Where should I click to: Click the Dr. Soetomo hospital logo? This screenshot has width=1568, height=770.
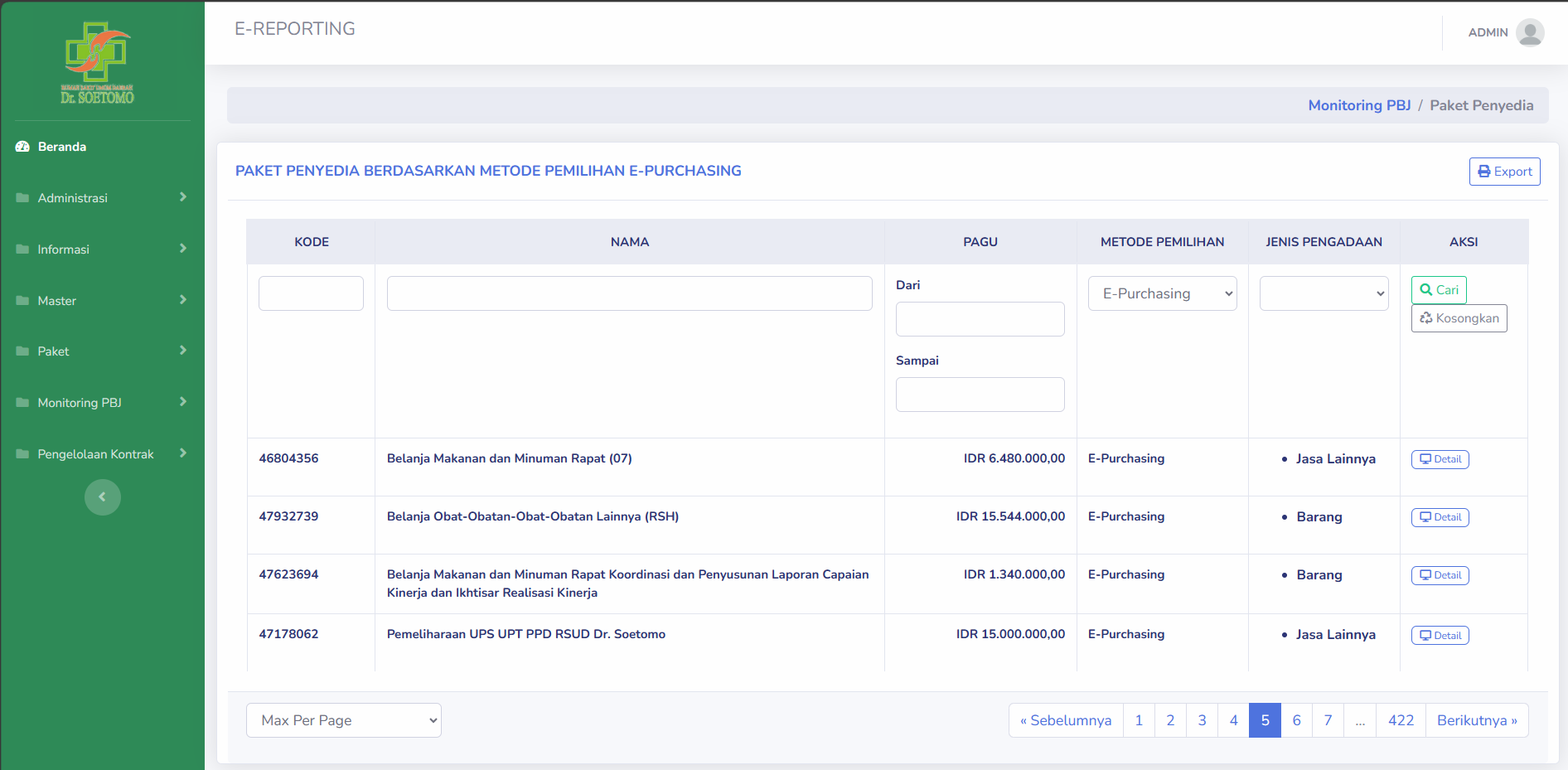(97, 63)
